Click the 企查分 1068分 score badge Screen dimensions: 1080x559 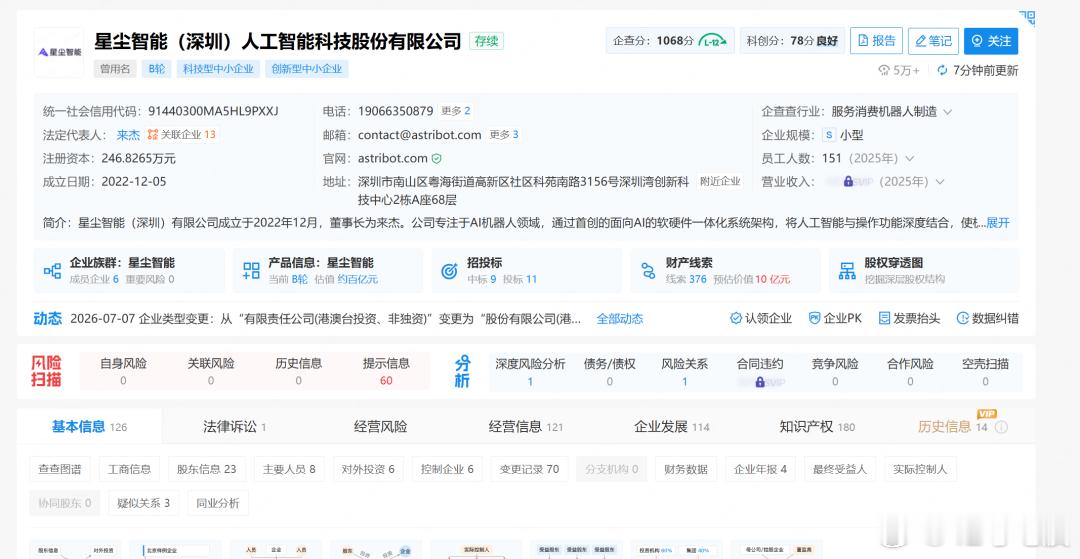pyautogui.click(x=670, y=41)
